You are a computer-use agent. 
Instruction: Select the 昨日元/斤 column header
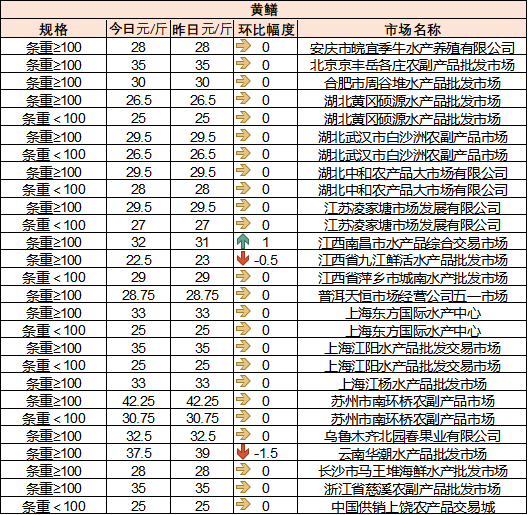[x=202, y=29]
